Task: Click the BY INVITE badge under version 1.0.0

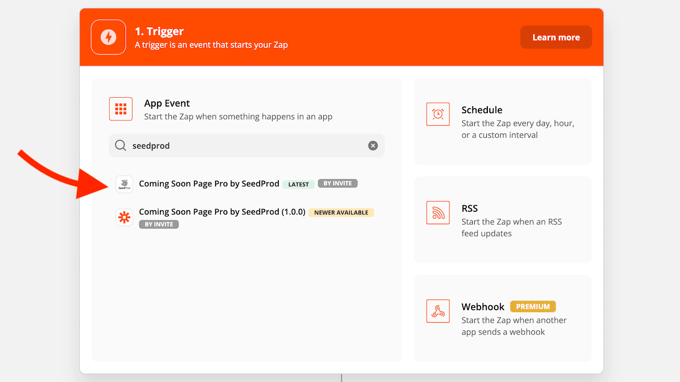Action: click(x=159, y=224)
